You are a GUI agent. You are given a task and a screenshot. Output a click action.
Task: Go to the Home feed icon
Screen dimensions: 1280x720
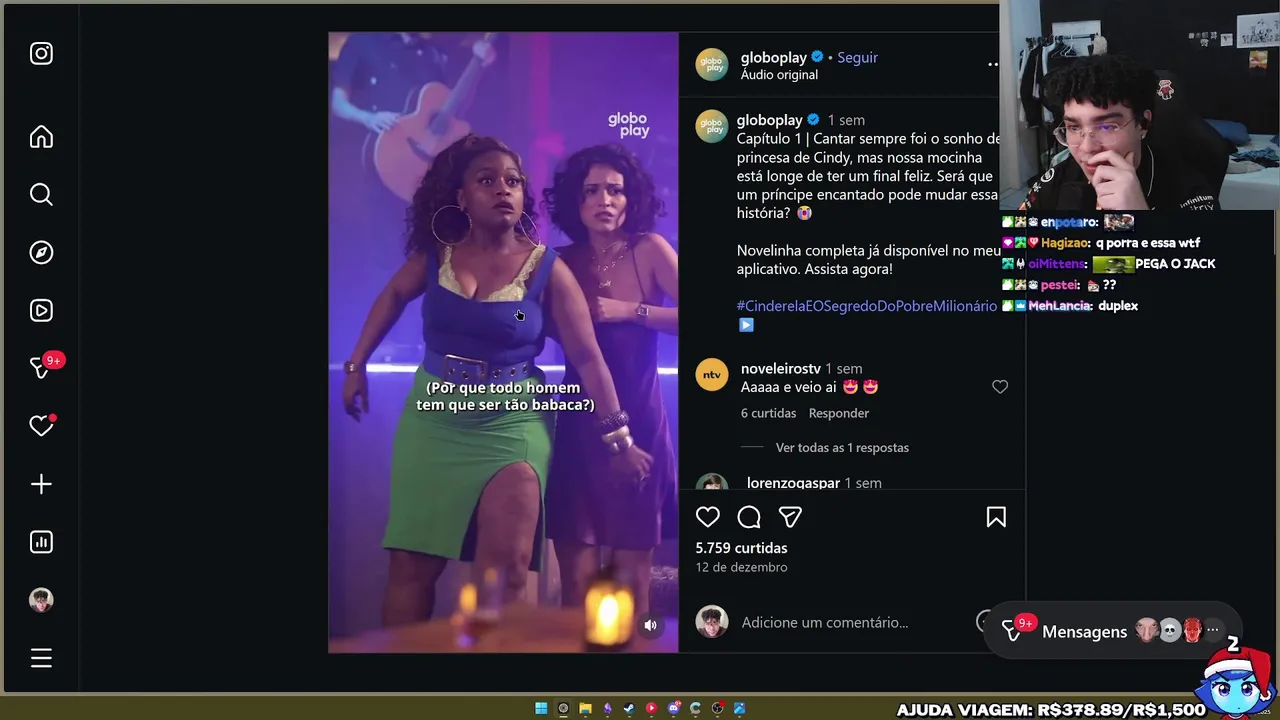click(x=41, y=136)
